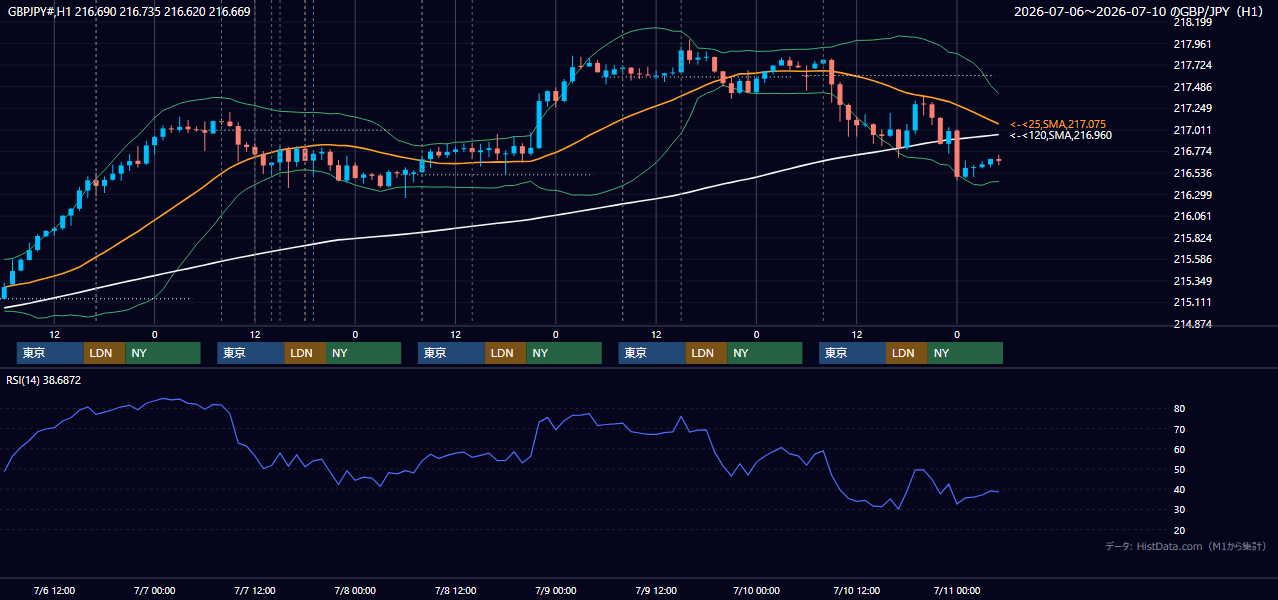Click the NY session box ending 7/7 morning
The image size is (1278, 600).
[163, 353]
